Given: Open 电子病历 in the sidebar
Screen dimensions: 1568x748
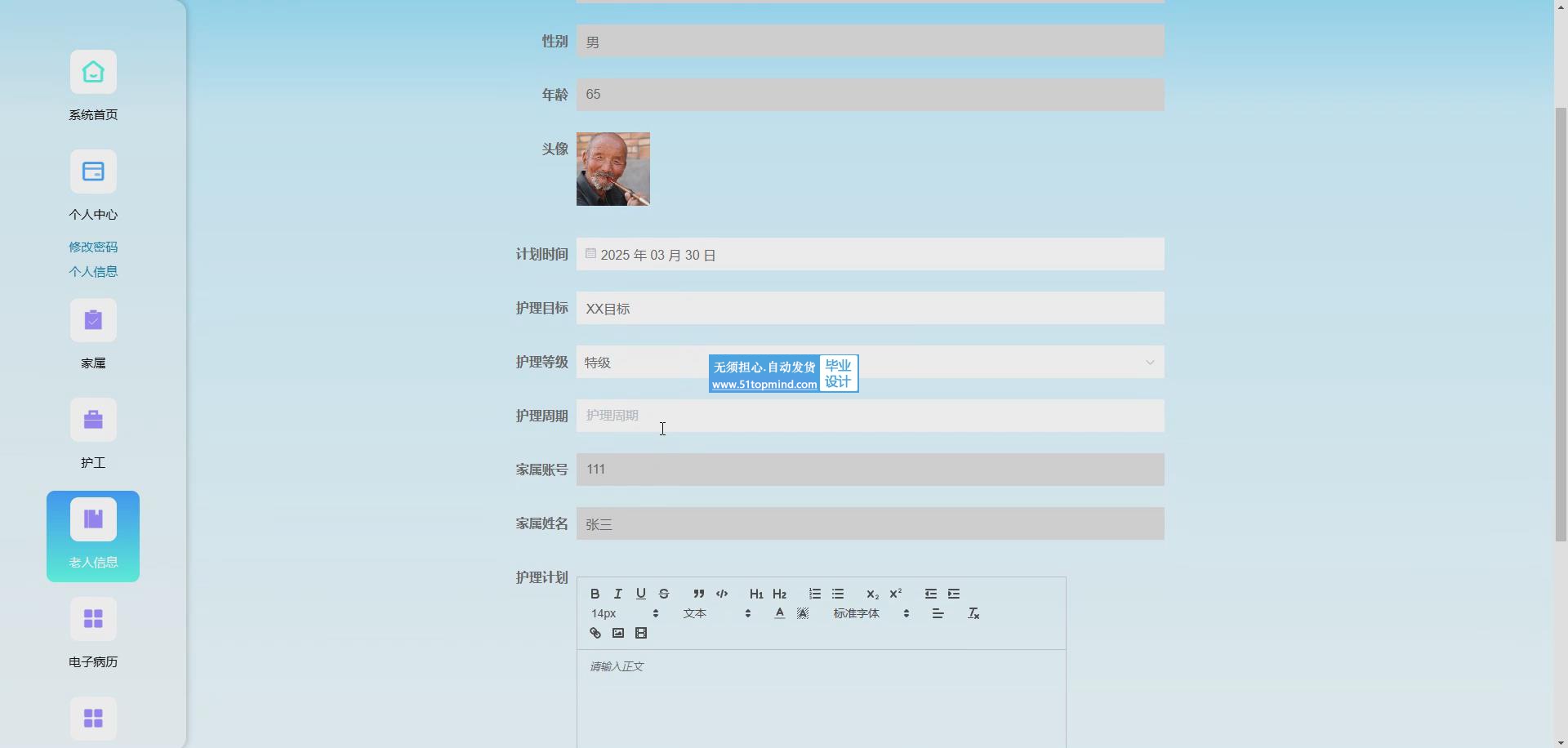Looking at the screenshot, I should tap(93, 633).
